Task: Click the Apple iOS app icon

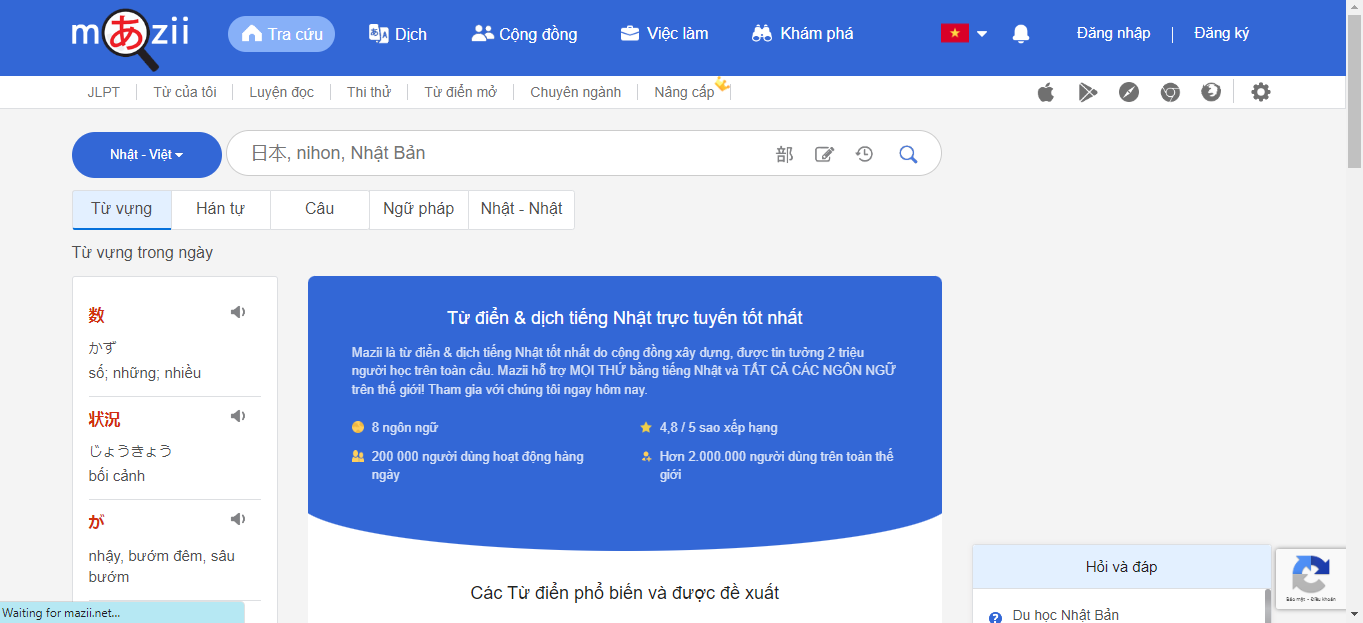Action: pos(1046,92)
